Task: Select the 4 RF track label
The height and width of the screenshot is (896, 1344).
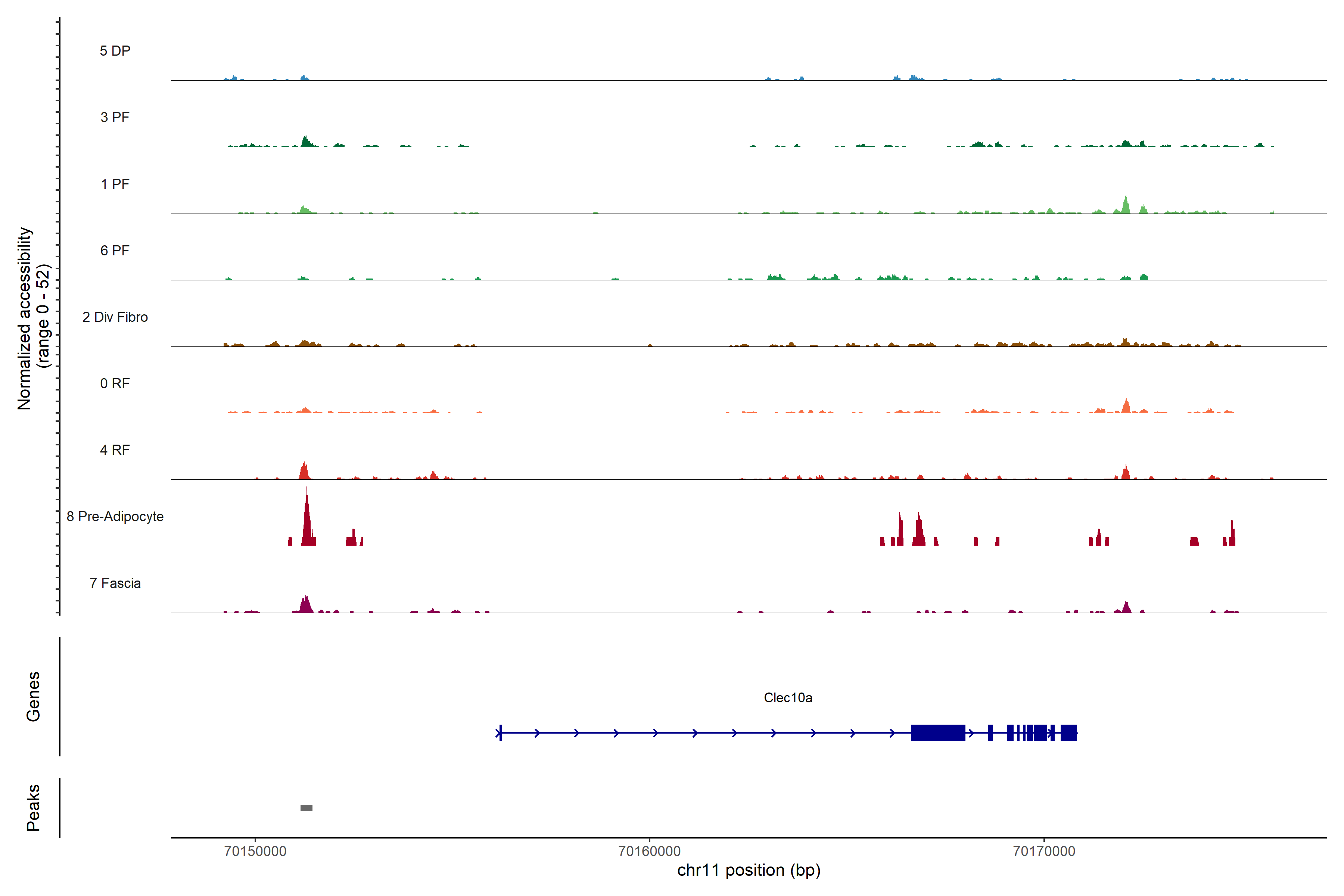Action: pyautogui.click(x=115, y=450)
